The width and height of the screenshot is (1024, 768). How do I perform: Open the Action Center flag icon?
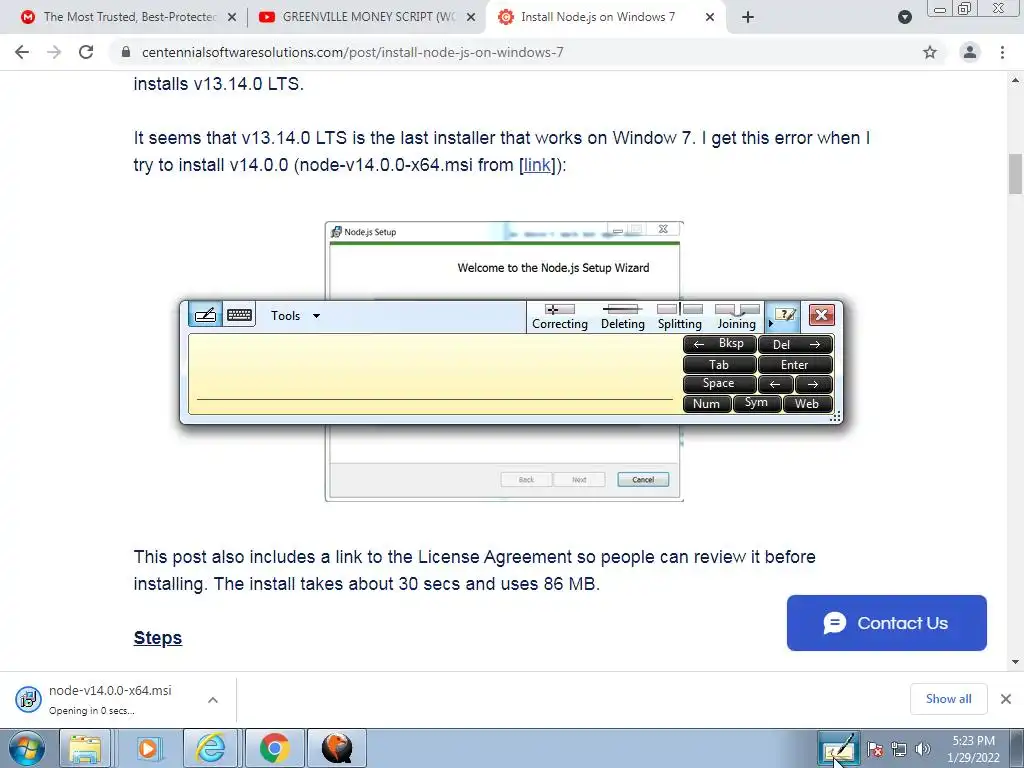[x=875, y=749]
